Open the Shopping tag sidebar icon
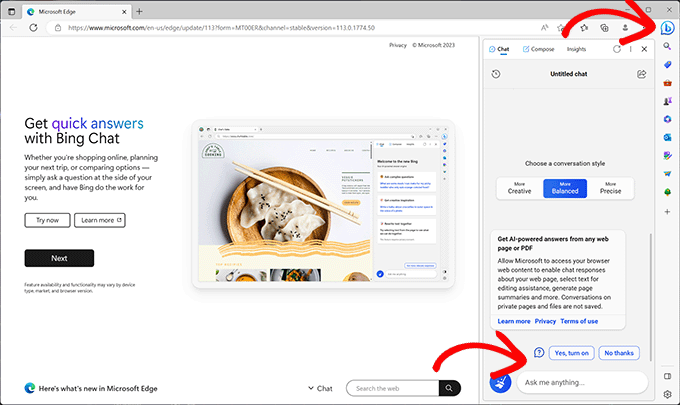 (x=667, y=65)
